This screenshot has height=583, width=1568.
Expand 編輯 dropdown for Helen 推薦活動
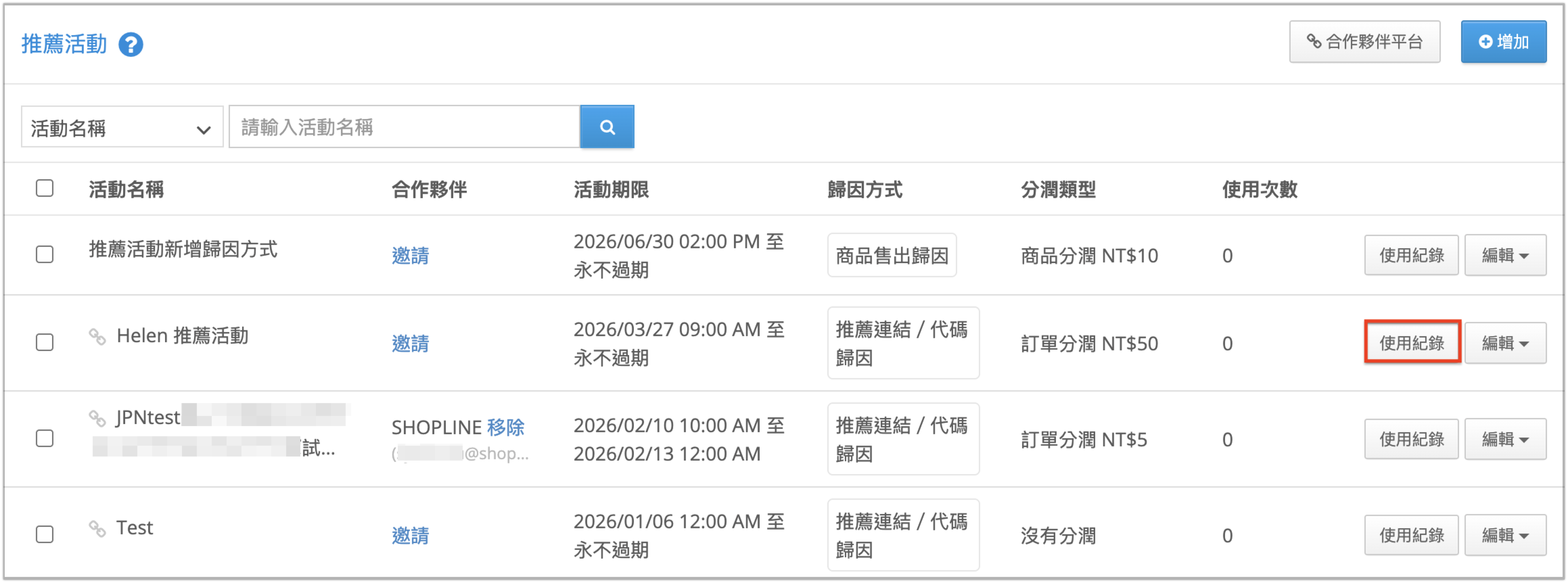[x=1505, y=343]
